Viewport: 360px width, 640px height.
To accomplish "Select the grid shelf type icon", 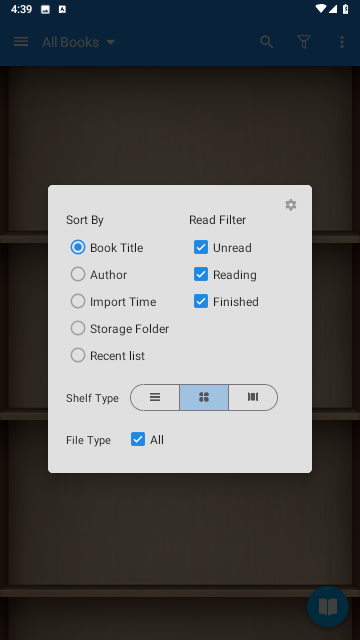I will coord(204,397).
